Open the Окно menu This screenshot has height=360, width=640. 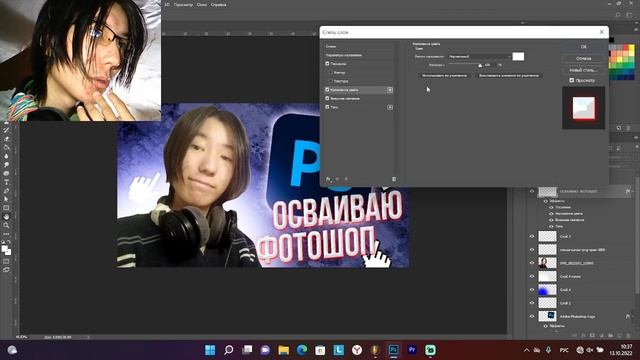pyautogui.click(x=202, y=5)
